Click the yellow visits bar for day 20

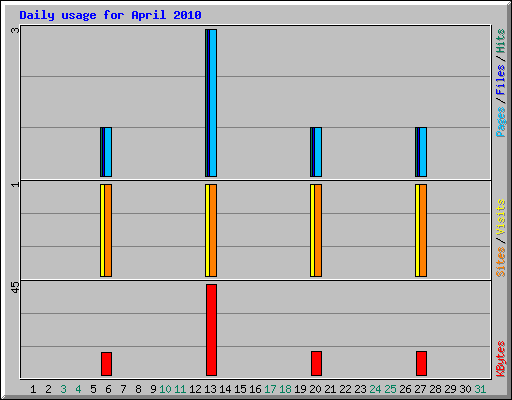[312, 230]
